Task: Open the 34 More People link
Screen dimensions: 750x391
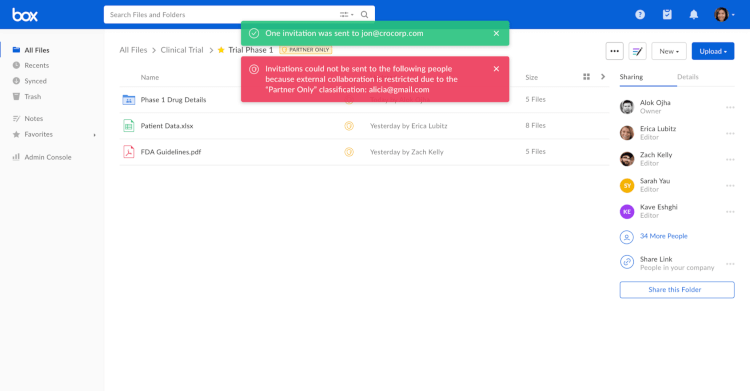Action: pyautogui.click(x=663, y=236)
